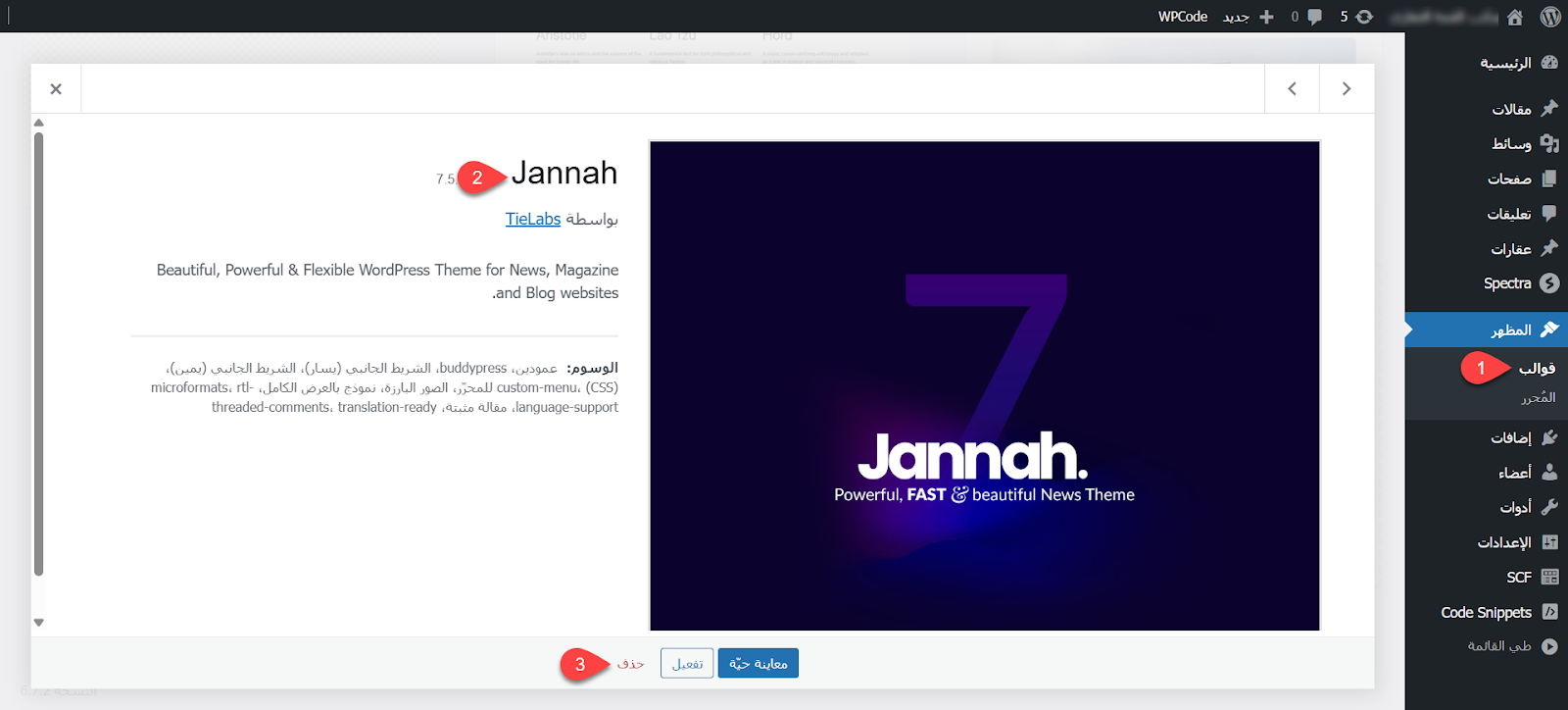1568x710 pixels.
Task: Open the وسائط media icon
Action: tap(1549, 143)
